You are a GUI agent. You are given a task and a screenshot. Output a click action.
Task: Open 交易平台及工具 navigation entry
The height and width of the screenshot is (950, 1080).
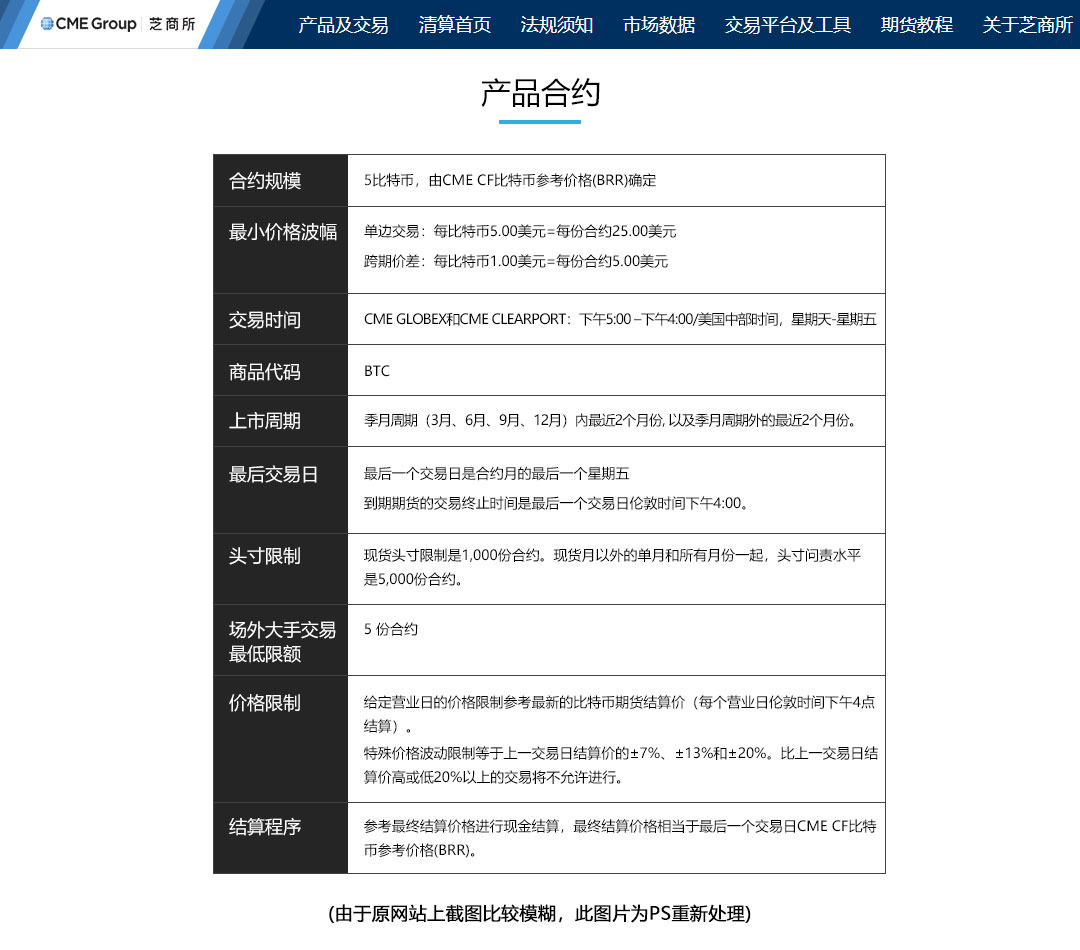click(787, 27)
